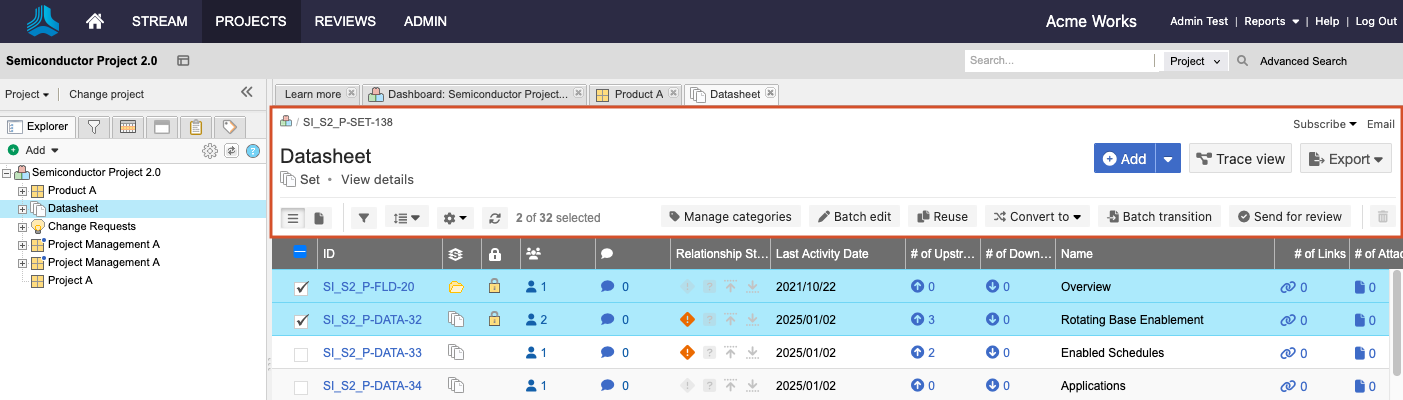
Task: Go to the REVIEWS navigation tab
Action: 345,21
